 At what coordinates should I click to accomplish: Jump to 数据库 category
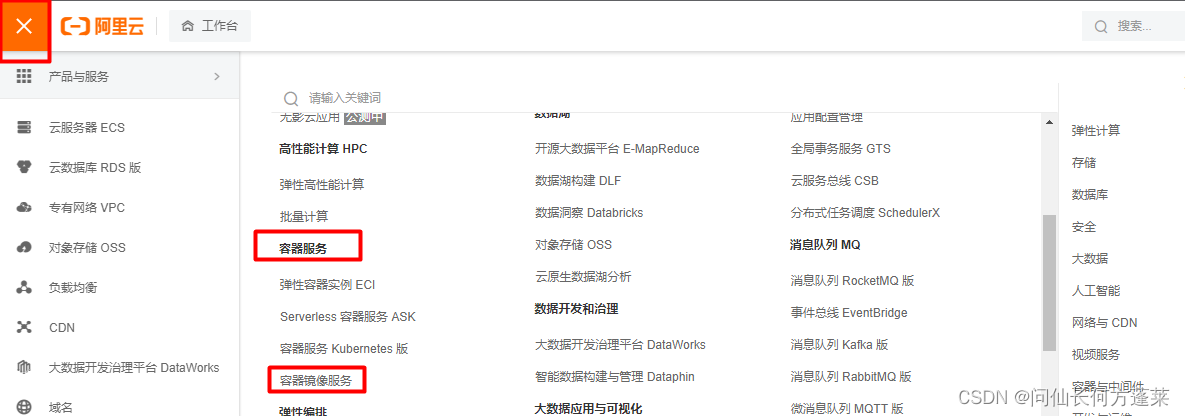1090,194
